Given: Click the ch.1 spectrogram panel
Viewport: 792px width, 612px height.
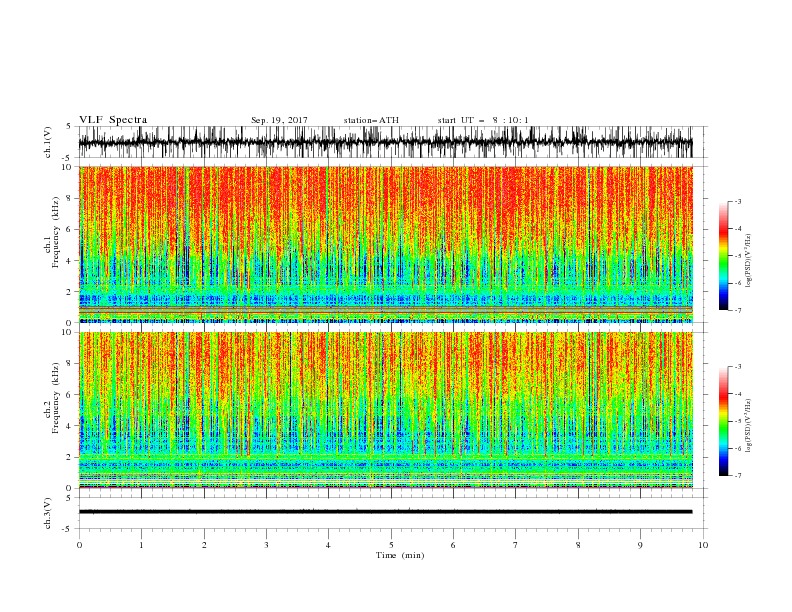Looking at the screenshot, I should pos(385,244).
